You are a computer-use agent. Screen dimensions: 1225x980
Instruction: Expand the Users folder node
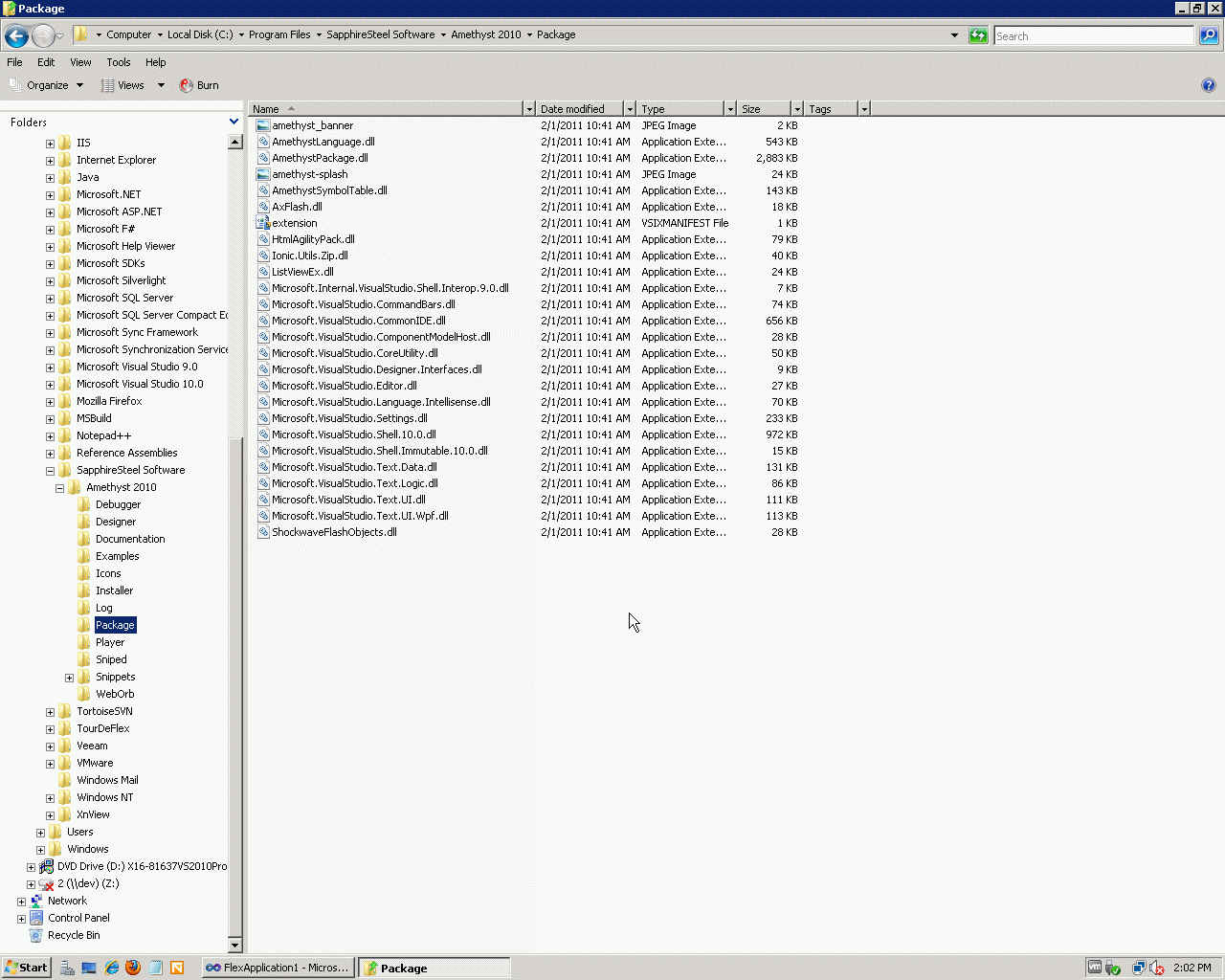[40, 833]
